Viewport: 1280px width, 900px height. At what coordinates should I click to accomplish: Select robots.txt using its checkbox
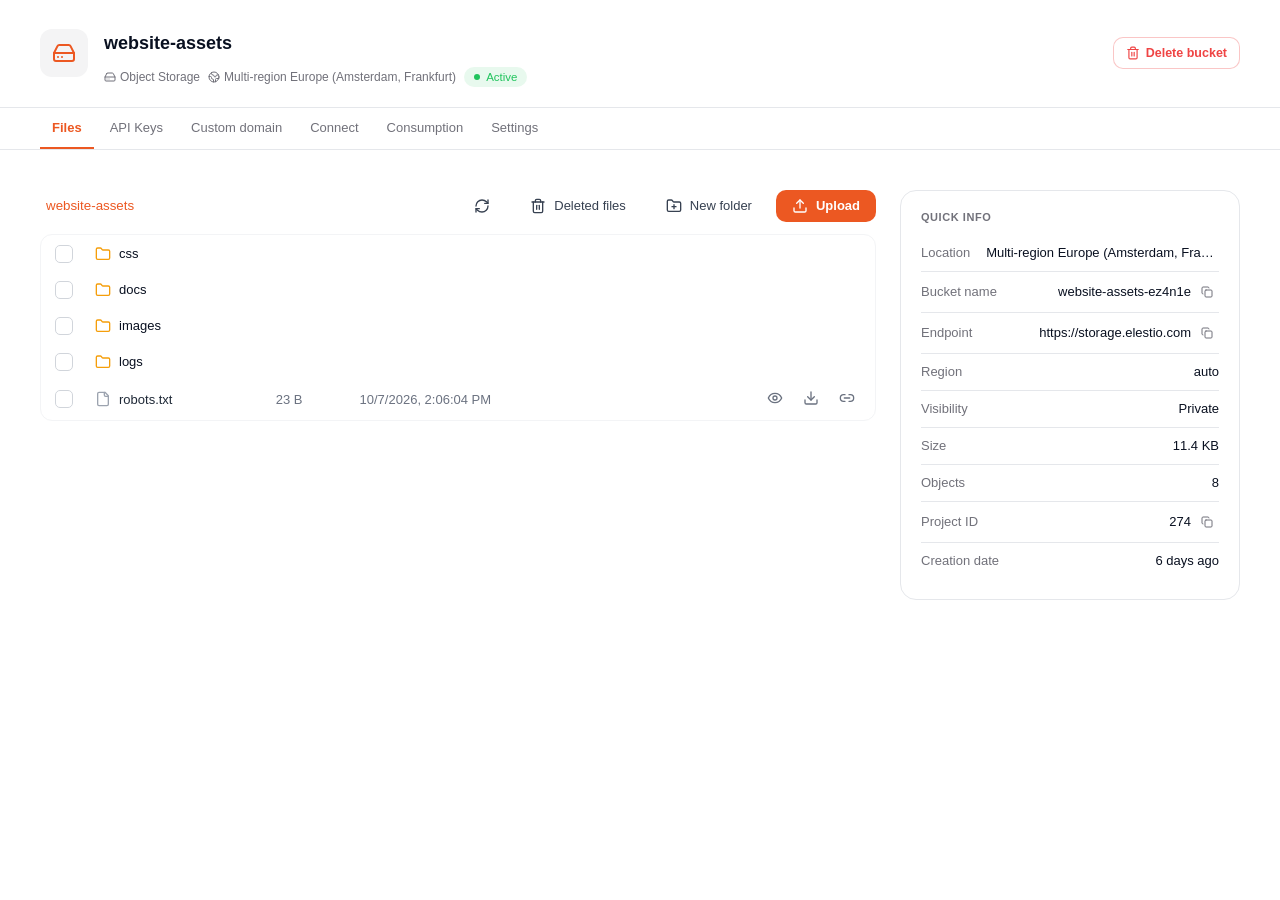(x=64, y=399)
